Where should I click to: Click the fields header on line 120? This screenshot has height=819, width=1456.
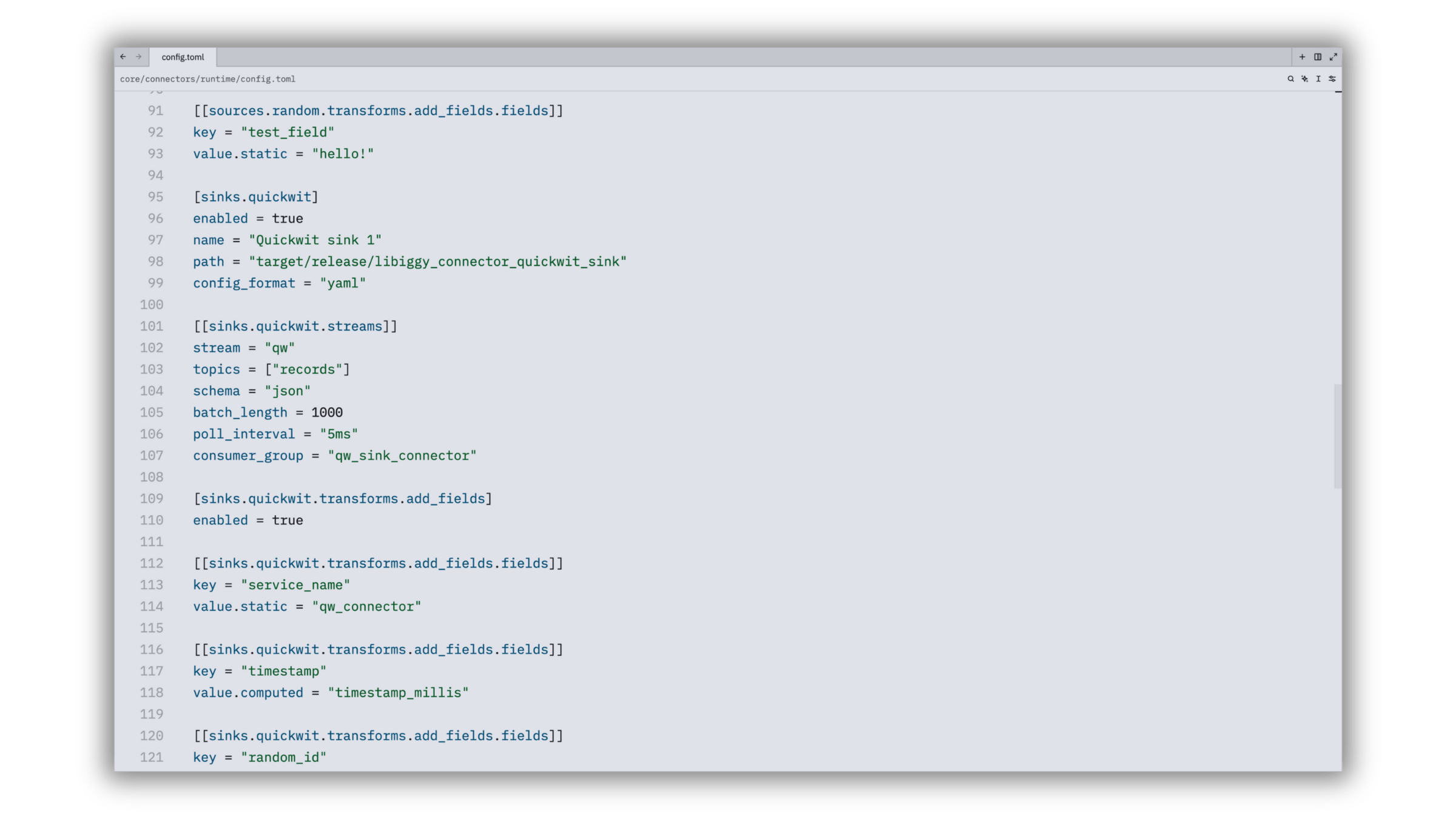379,736
